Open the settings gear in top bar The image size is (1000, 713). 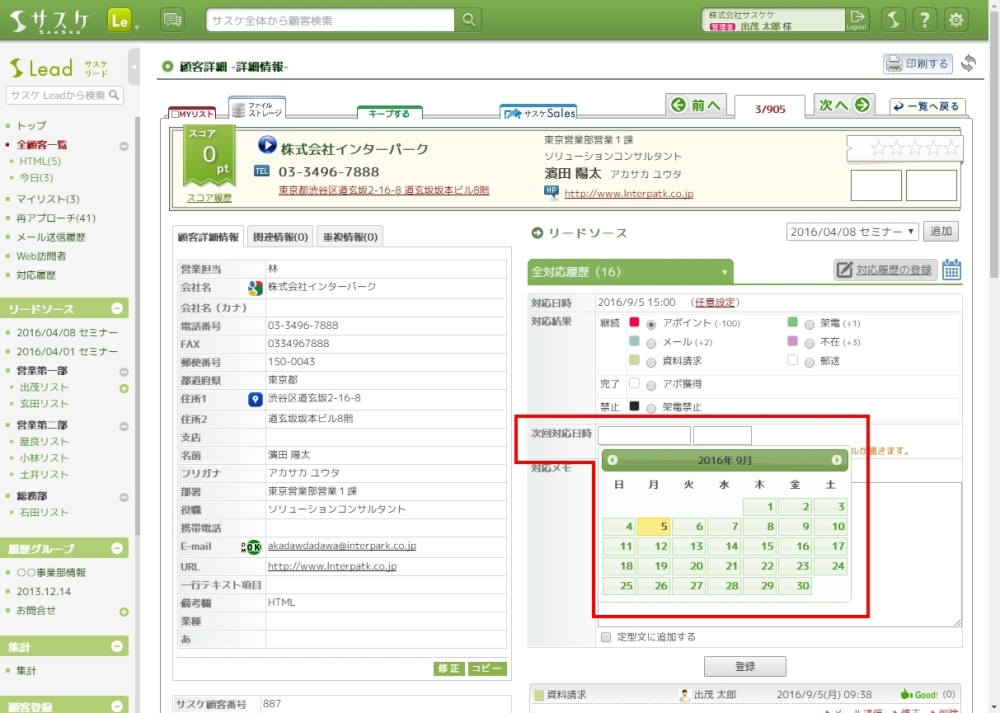point(956,20)
